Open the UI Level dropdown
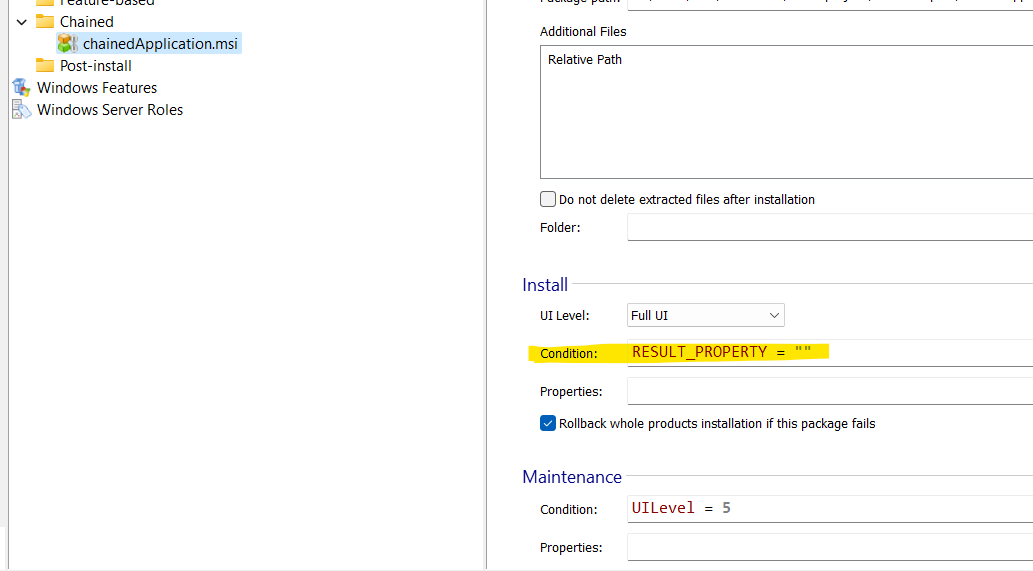Image resolution: width=1033 pixels, height=571 pixels. [x=705, y=315]
